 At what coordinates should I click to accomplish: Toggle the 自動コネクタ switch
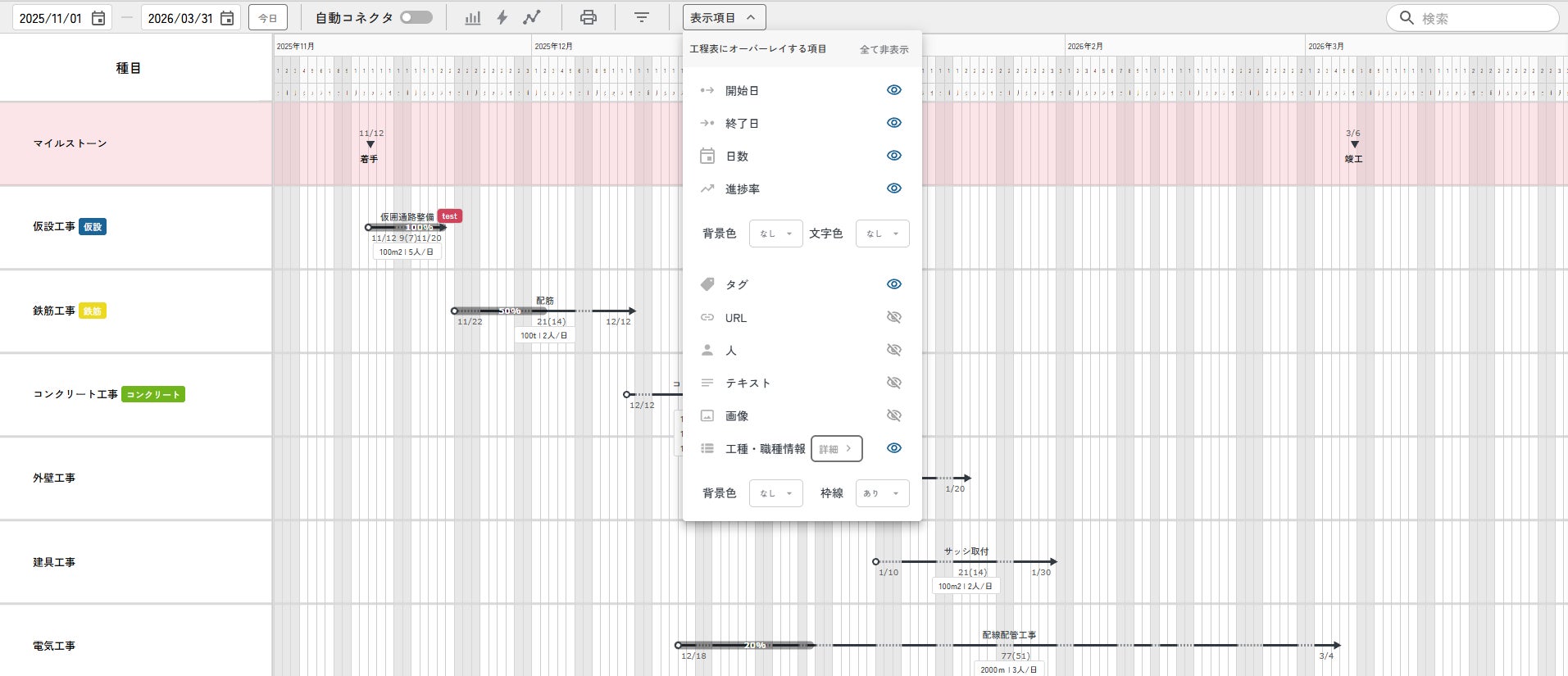coord(416,17)
